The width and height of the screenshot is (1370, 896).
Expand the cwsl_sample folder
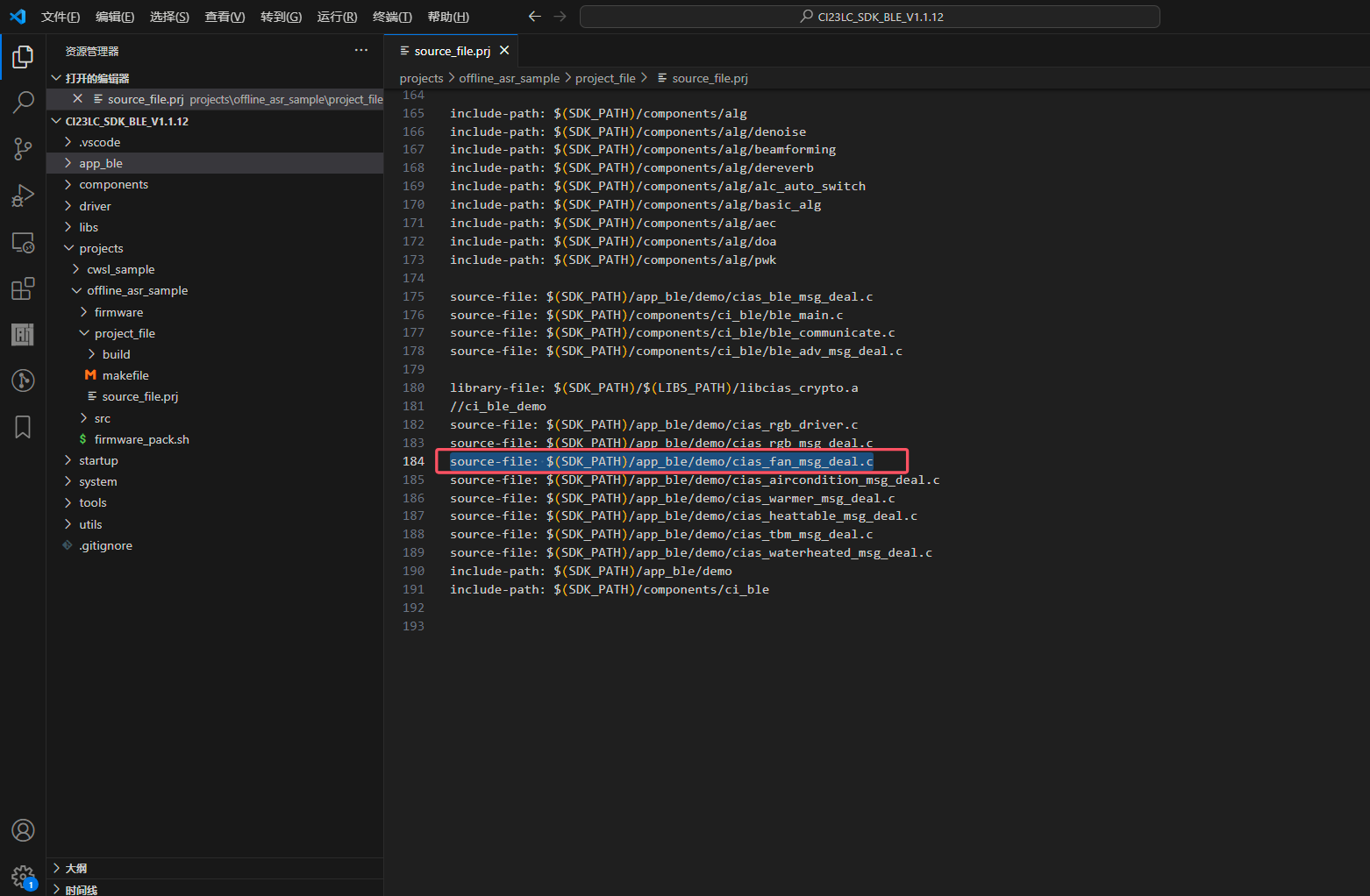tap(215, 269)
